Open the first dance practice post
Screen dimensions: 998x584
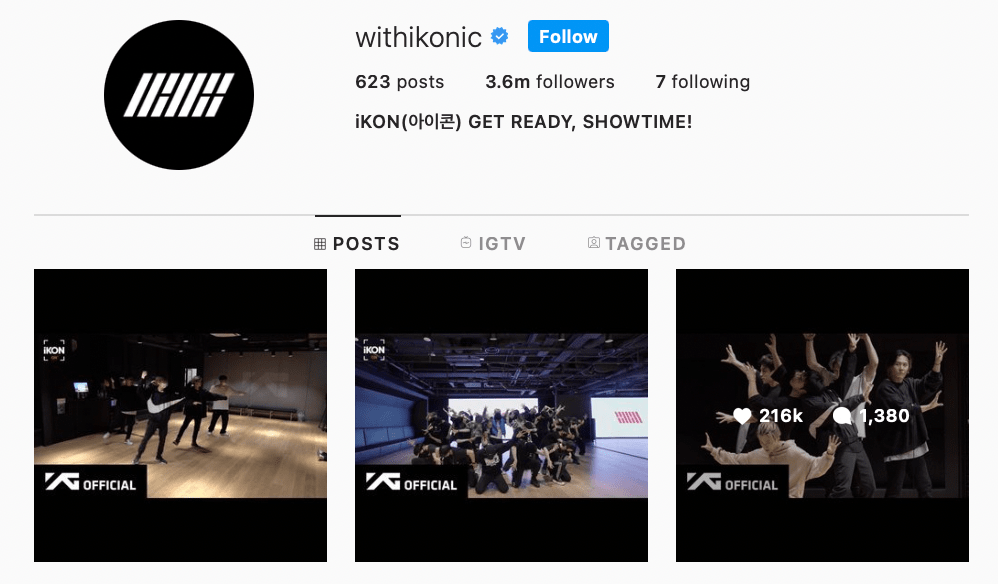click(x=180, y=415)
